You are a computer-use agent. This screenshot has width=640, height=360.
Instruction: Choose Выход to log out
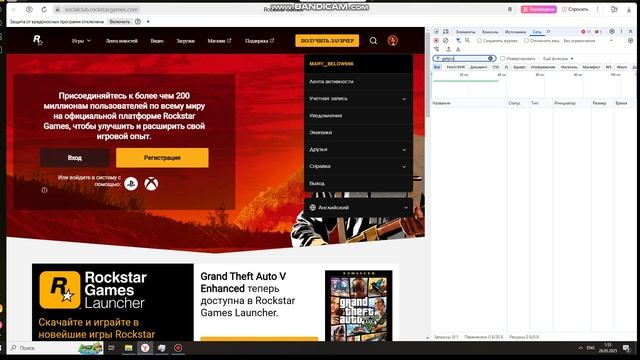[x=358, y=183]
